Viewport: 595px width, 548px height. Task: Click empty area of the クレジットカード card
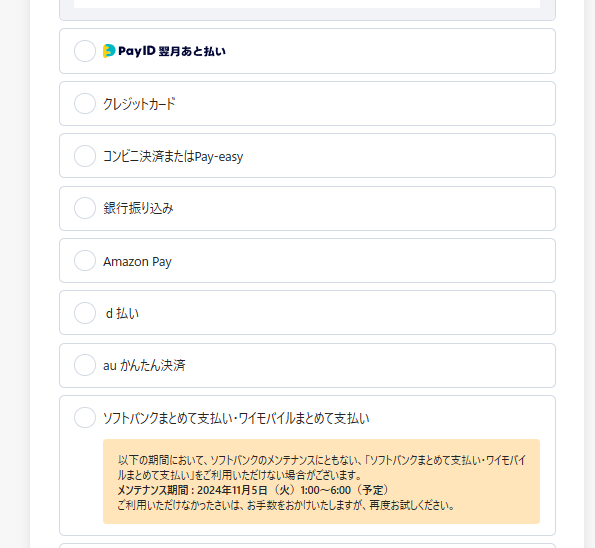click(x=364, y=104)
